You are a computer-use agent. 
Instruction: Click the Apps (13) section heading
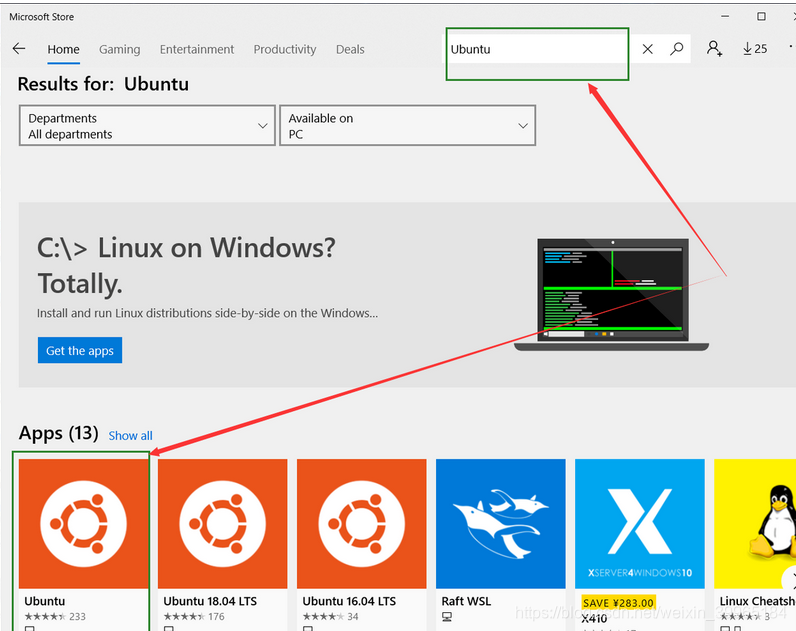pyautogui.click(x=58, y=433)
